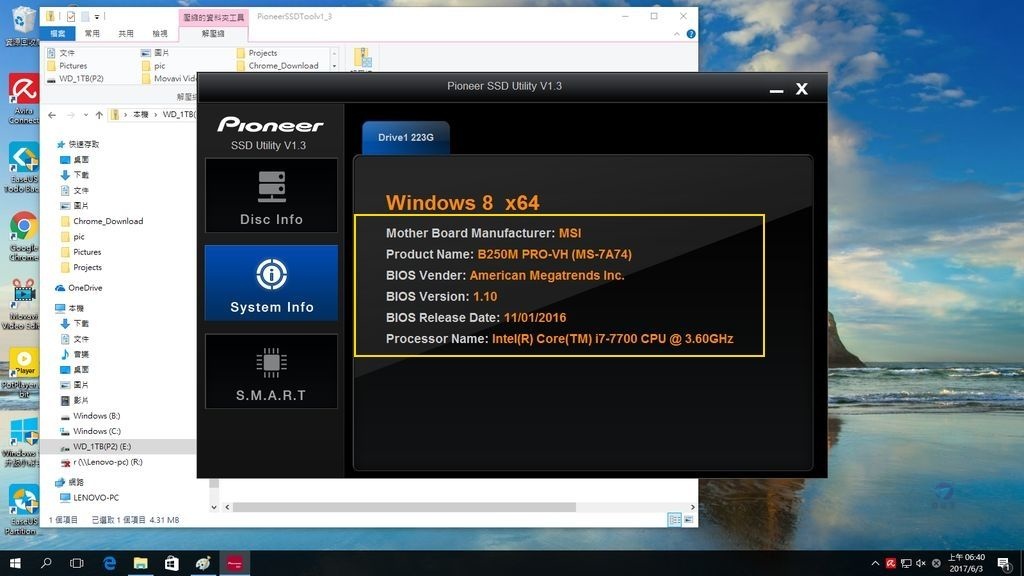Open the snail app on taskbar

point(203,563)
